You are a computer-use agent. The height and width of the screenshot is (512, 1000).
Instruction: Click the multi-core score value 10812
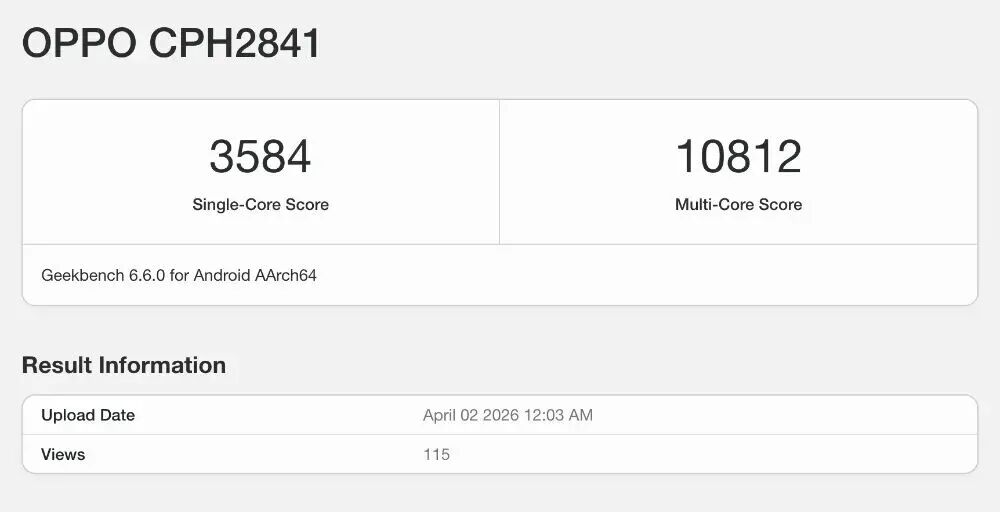pos(738,157)
